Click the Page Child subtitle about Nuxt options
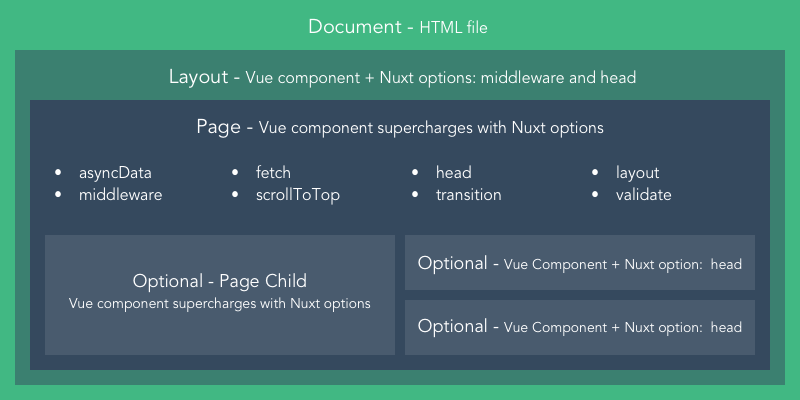Viewport: 800px width, 400px height. tap(219, 303)
